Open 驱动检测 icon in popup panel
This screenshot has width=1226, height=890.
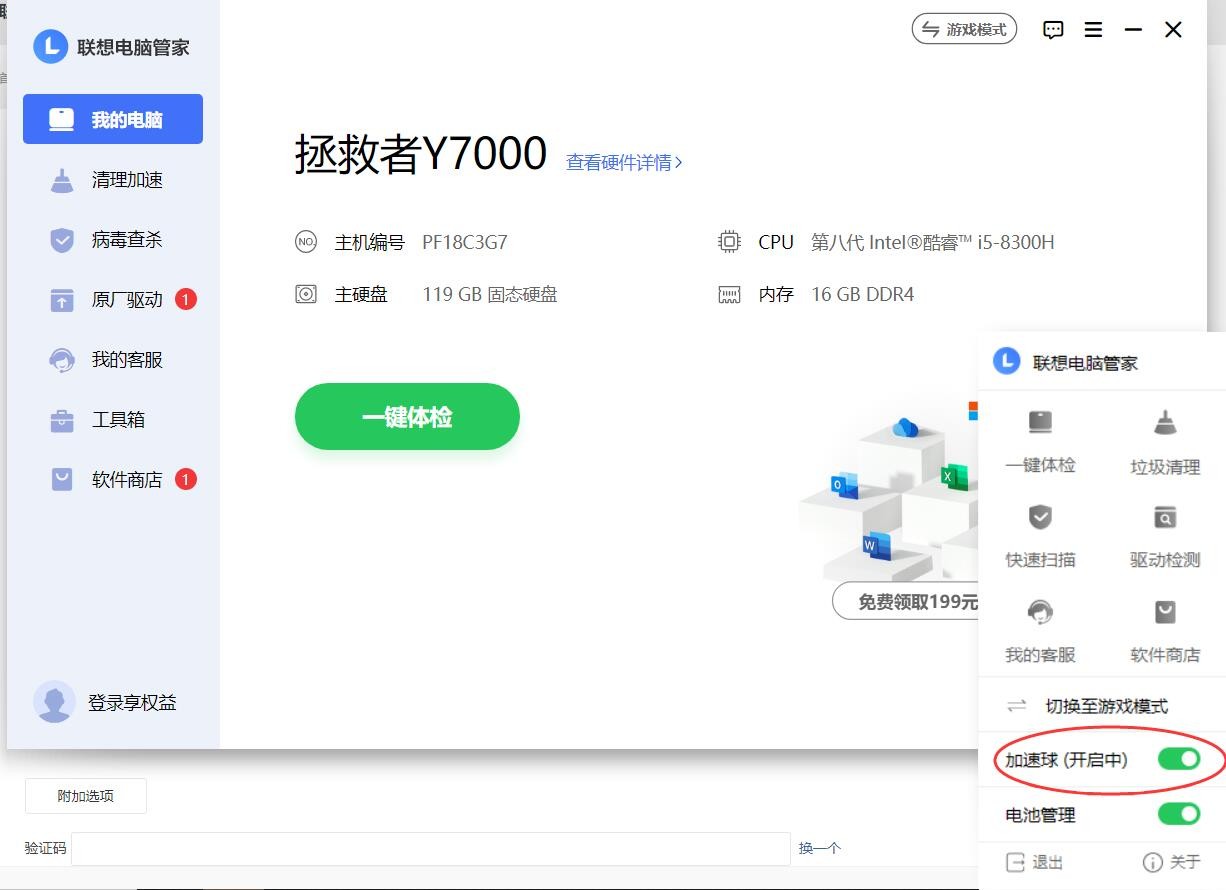coord(1164,517)
